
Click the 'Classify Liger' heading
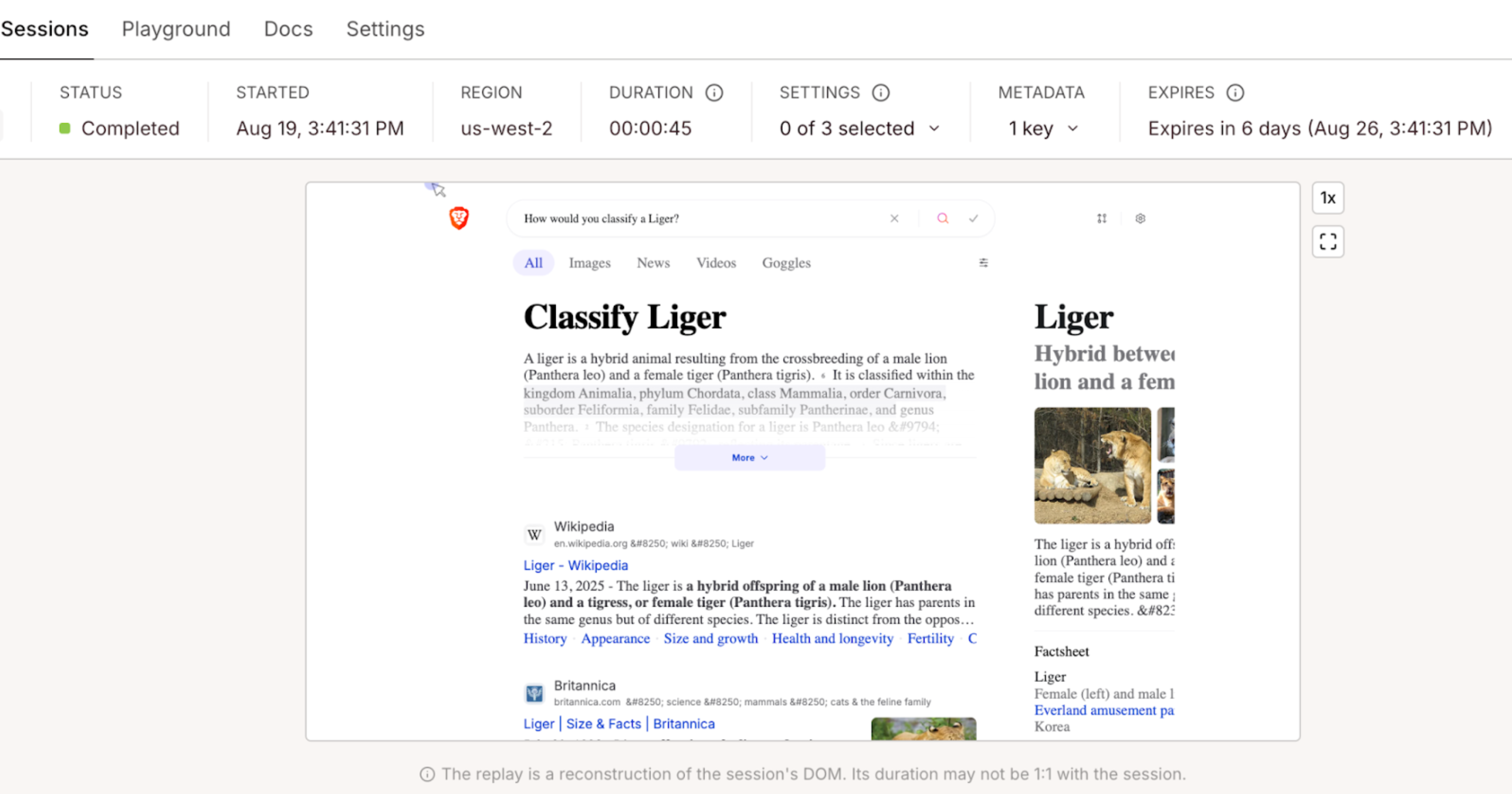(x=625, y=317)
